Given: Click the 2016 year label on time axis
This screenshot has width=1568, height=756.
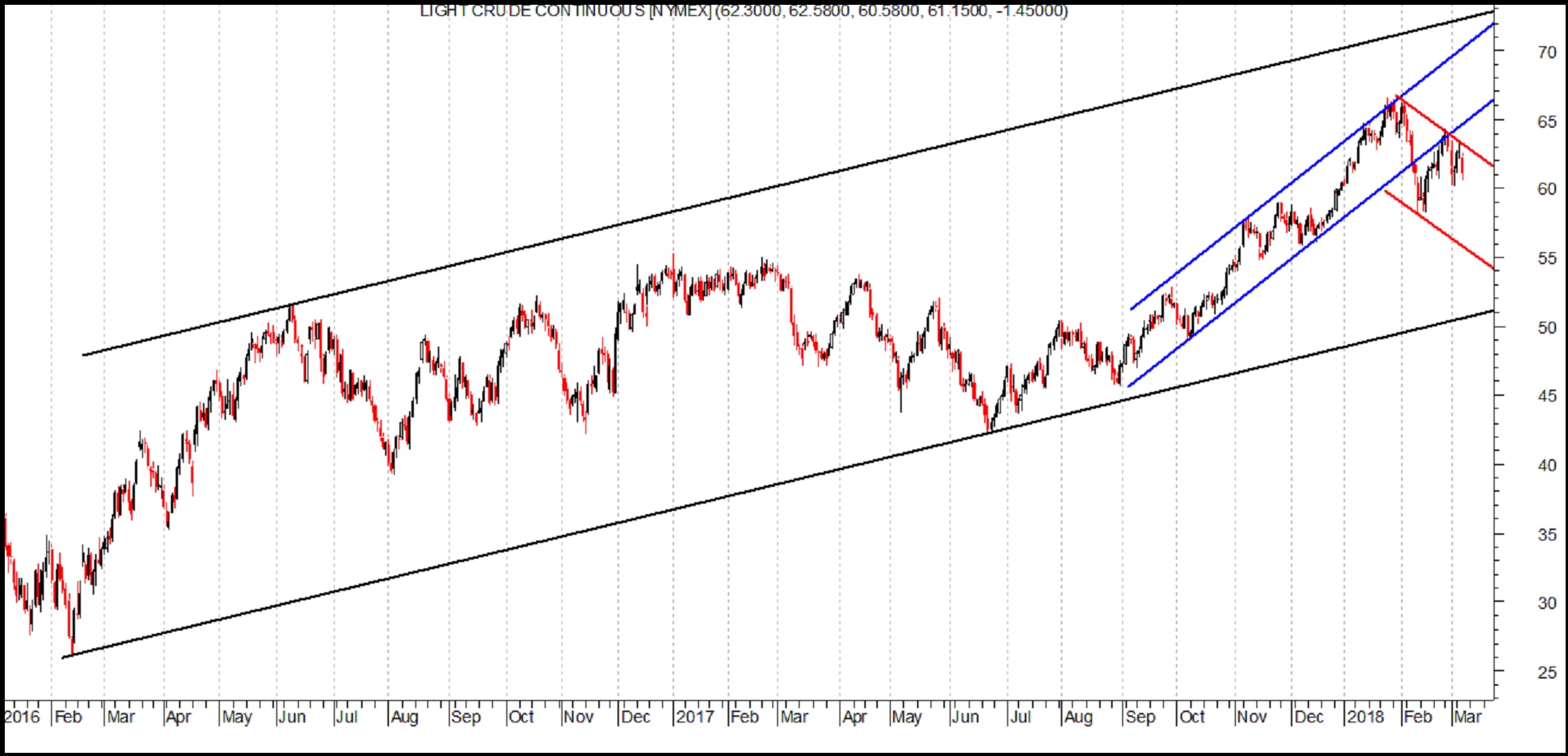Looking at the screenshot, I should (21, 717).
